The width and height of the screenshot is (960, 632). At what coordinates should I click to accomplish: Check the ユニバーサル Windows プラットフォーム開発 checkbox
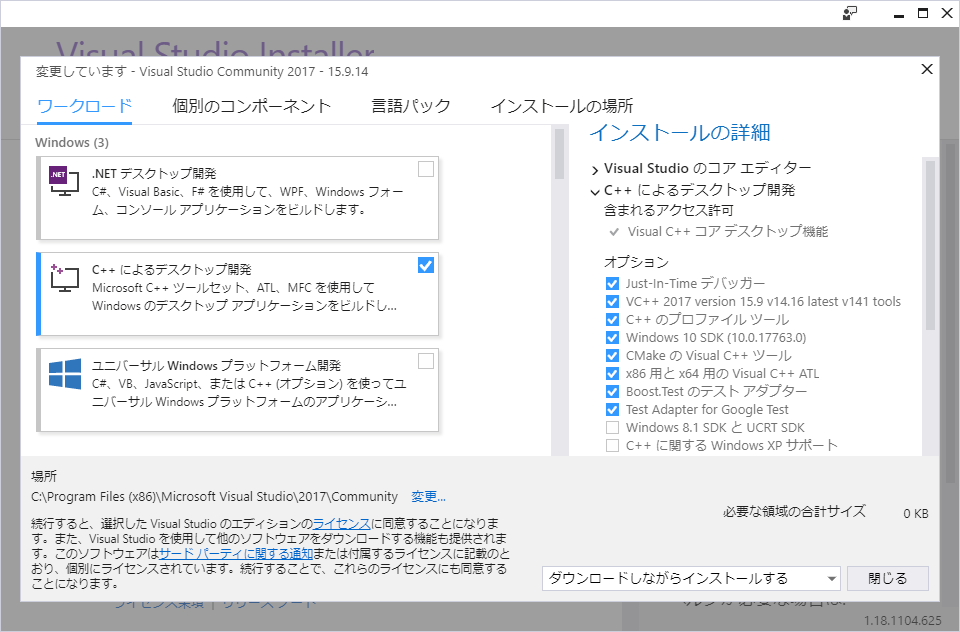[426, 361]
